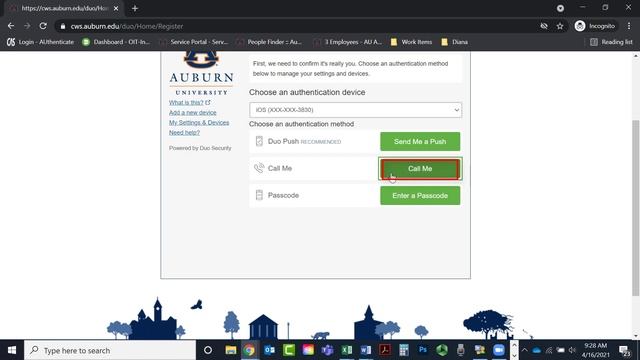
Task: Open Excel from the taskbar
Action: point(347,350)
